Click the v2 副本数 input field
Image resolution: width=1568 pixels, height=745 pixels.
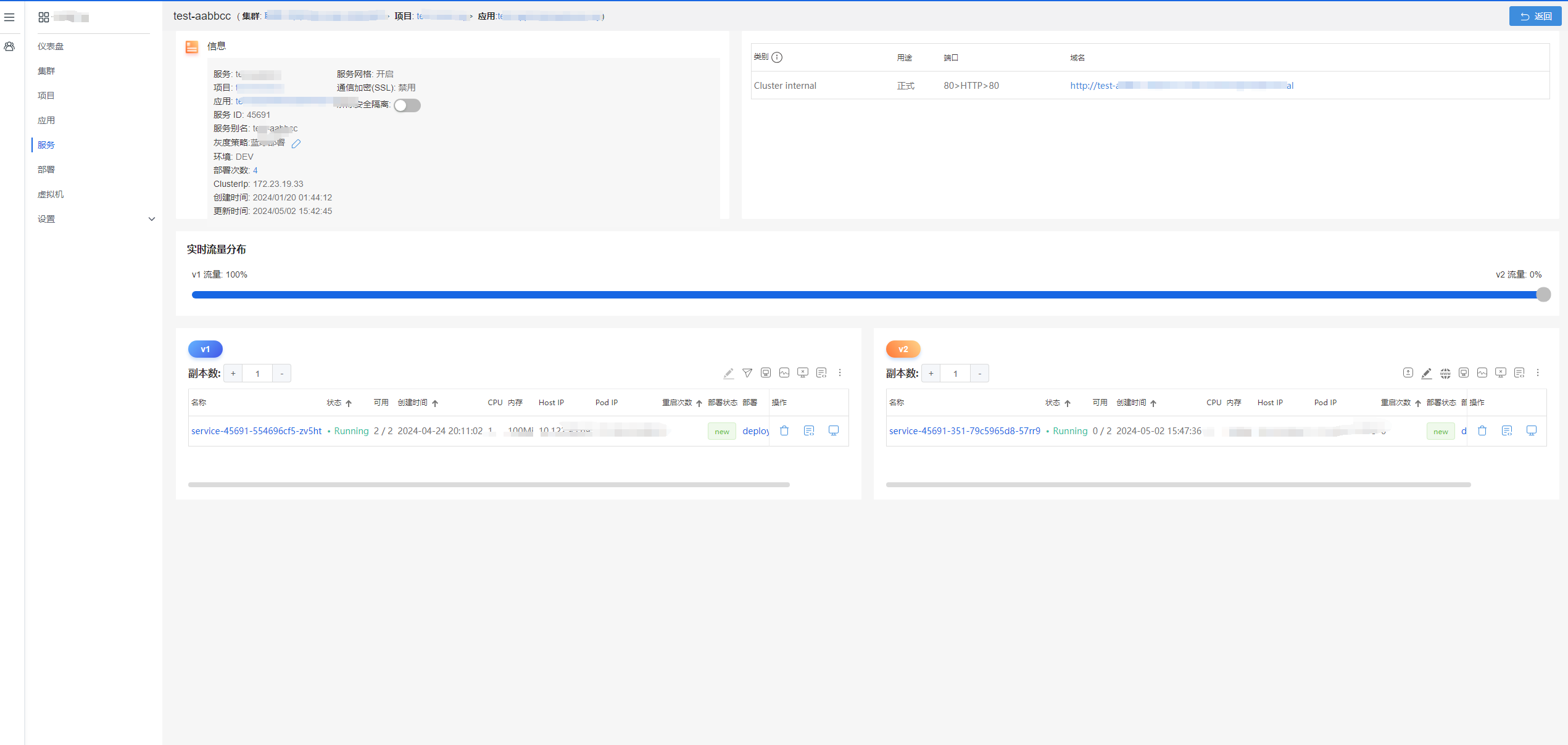(x=955, y=373)
